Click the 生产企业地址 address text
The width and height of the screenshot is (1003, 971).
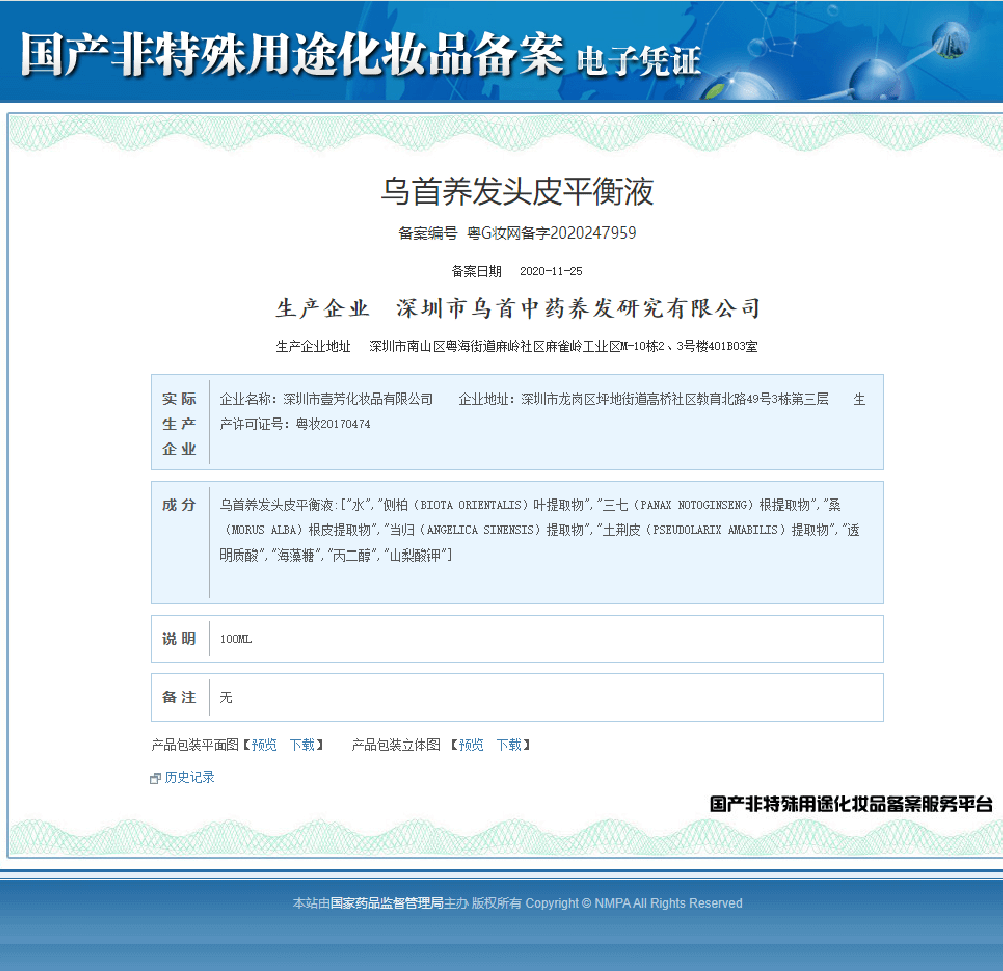click(x=563, y=346)
